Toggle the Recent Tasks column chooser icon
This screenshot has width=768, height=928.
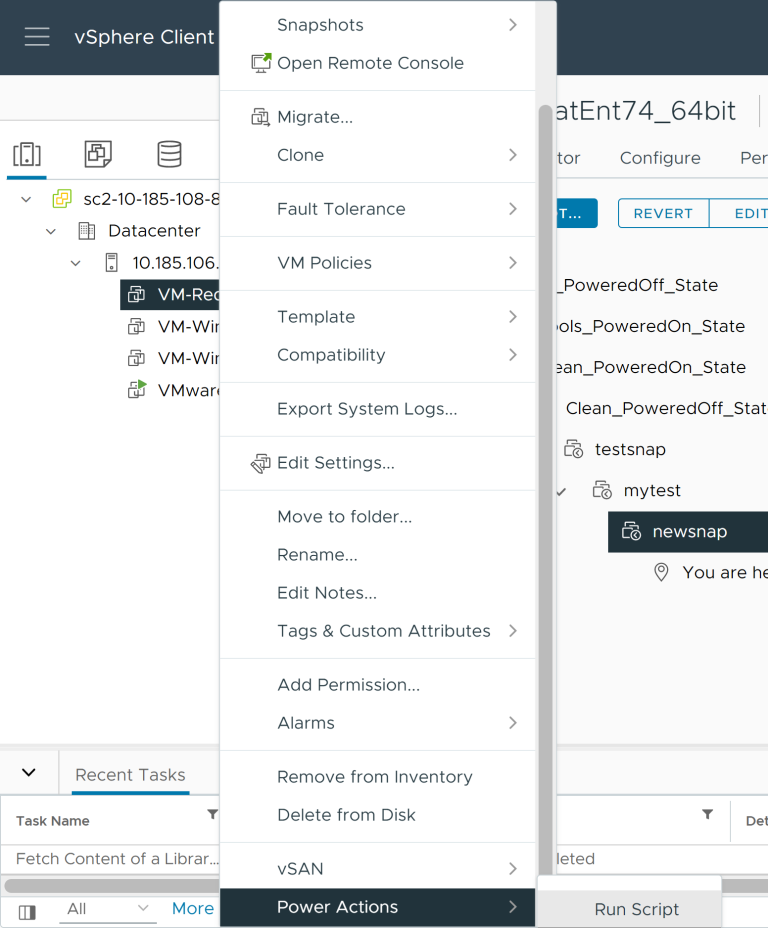click(27, 912)
